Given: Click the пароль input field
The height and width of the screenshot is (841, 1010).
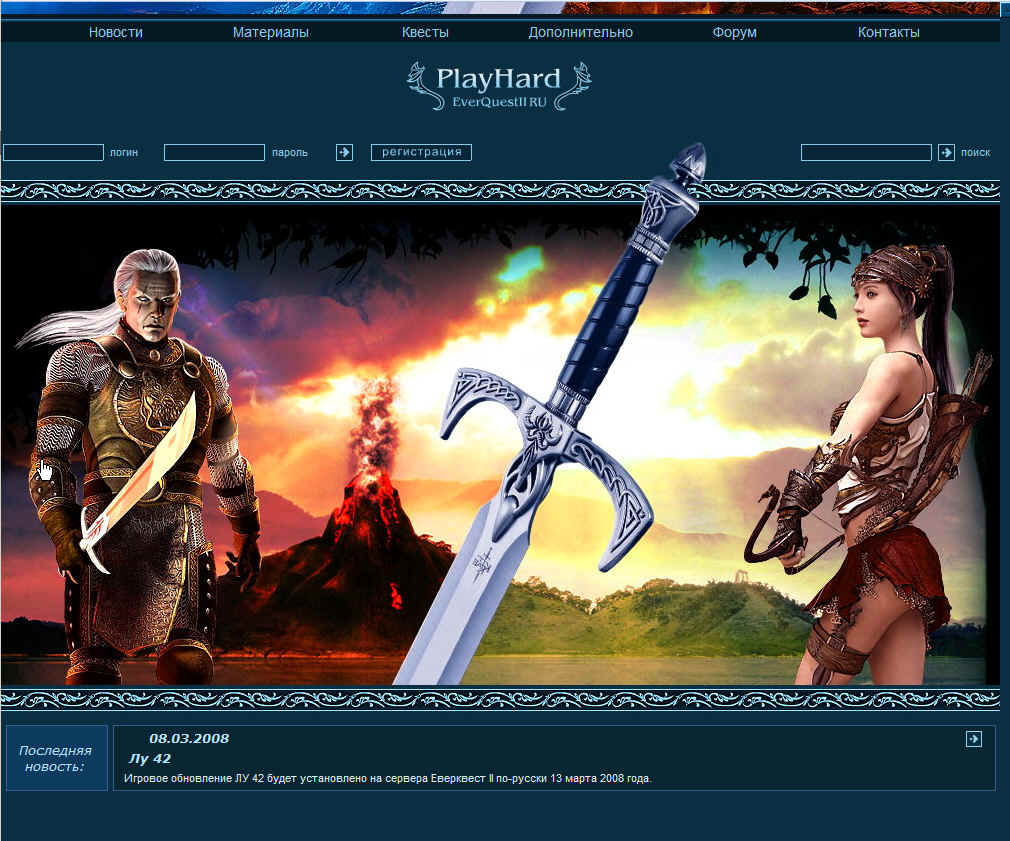Looking at the screenshot, I should [214, 152].
